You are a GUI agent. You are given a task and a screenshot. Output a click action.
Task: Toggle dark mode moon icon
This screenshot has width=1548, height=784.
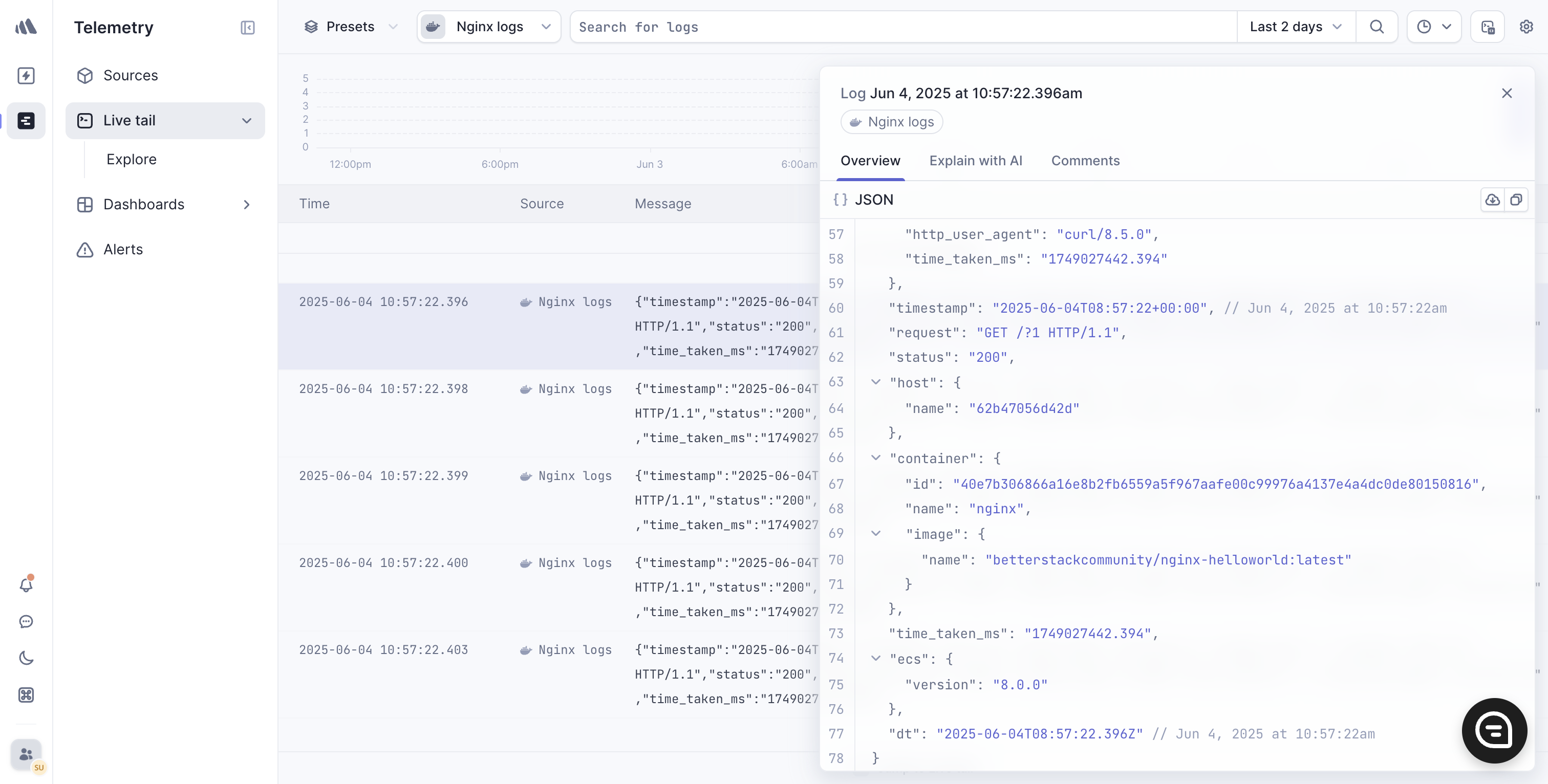click(26, 659)
